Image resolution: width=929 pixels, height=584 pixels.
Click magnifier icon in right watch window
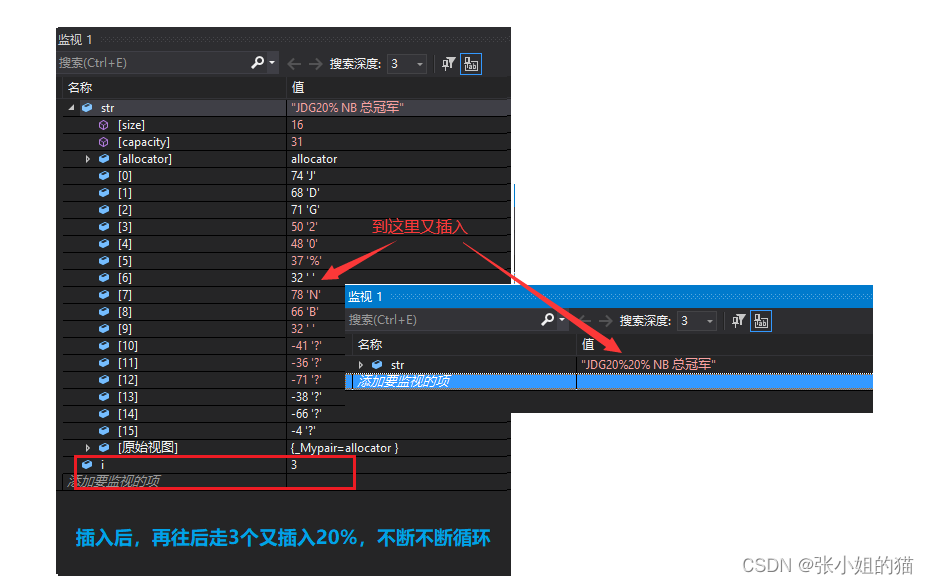[x=548, y=319]
